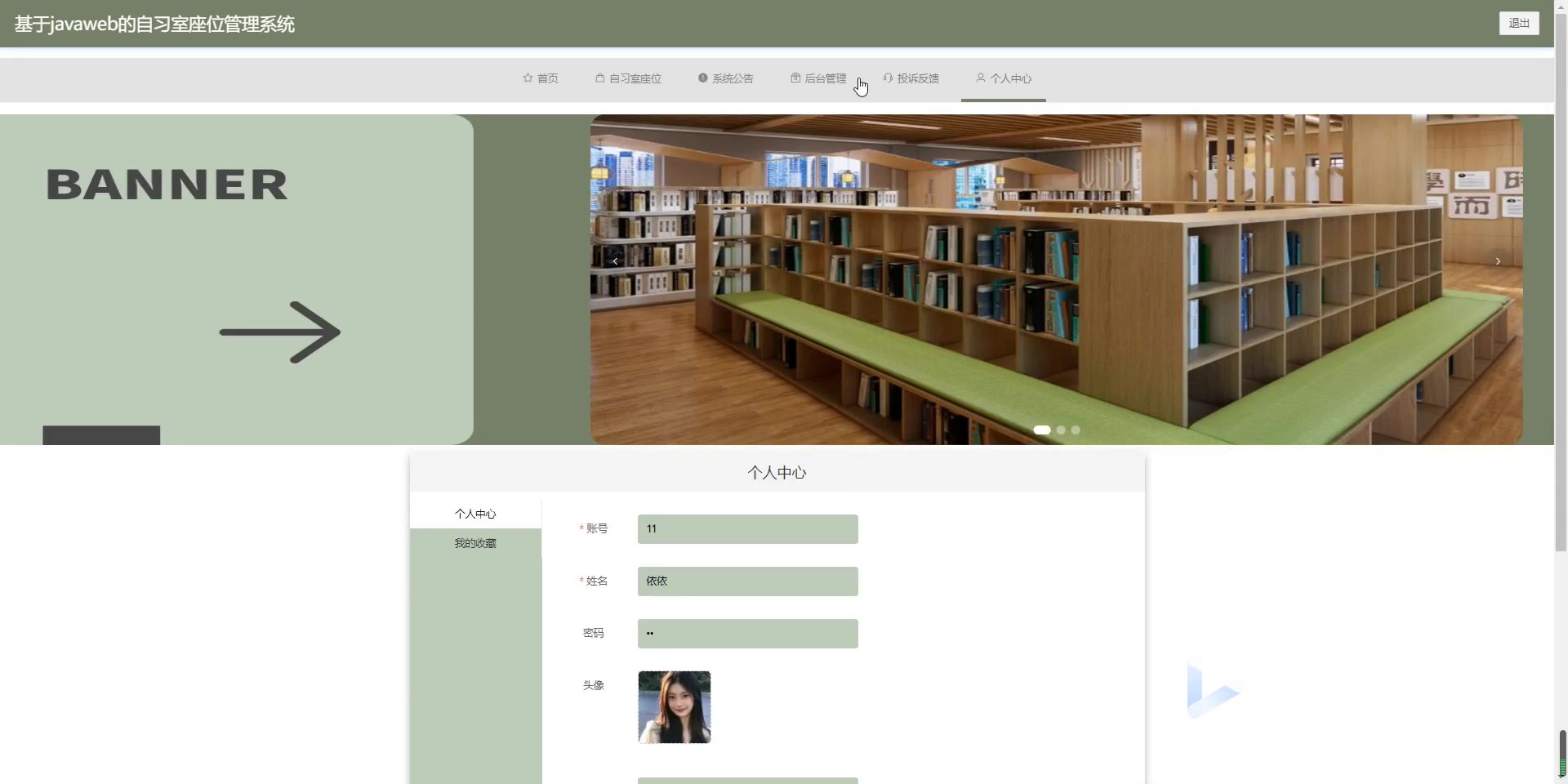Go to previous banner slide arrow
This screenshot has width=1568, height=784.
[615, 261]
